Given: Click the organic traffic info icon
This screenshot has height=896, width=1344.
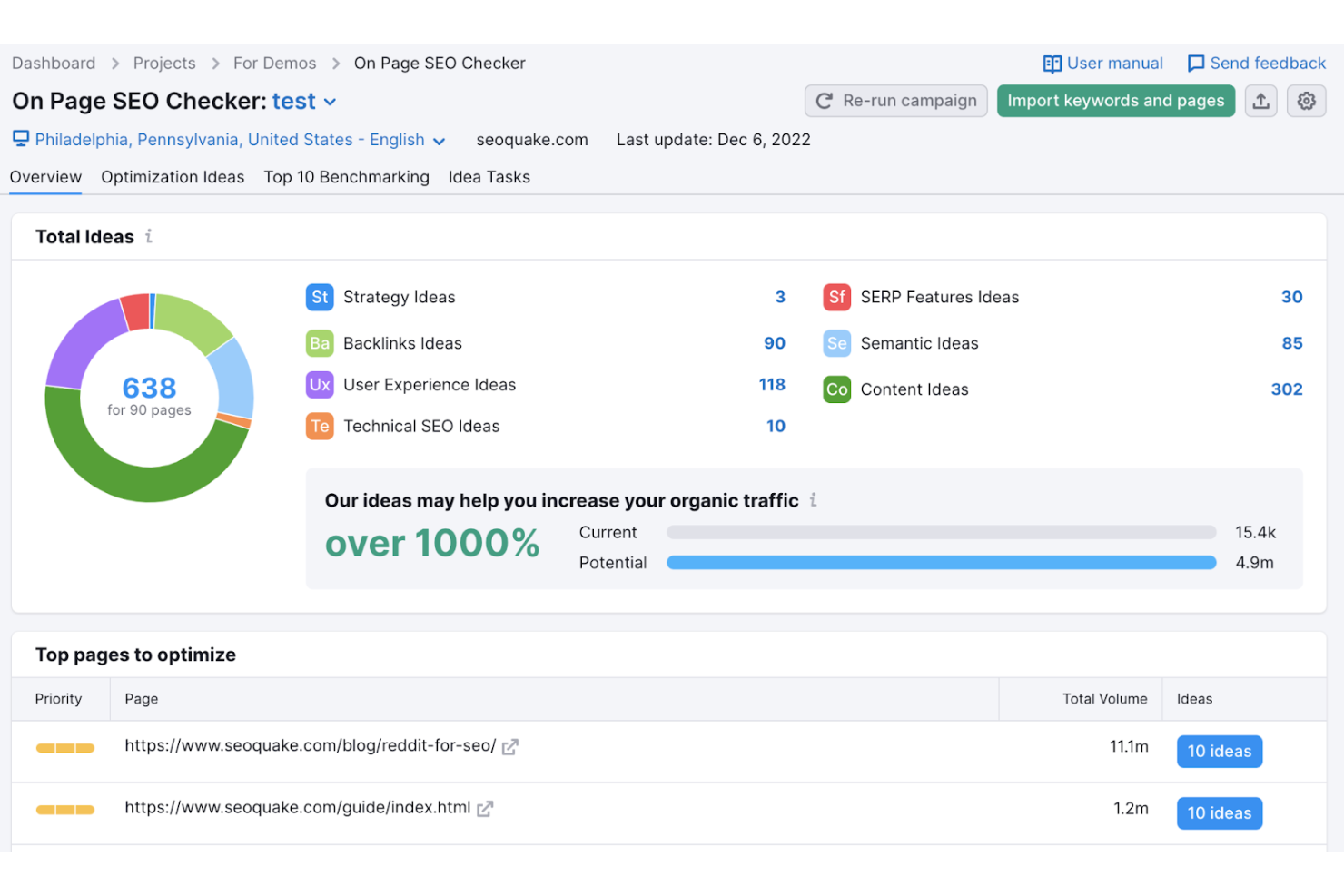Looking at the screenshot, I should coord(813,499).
